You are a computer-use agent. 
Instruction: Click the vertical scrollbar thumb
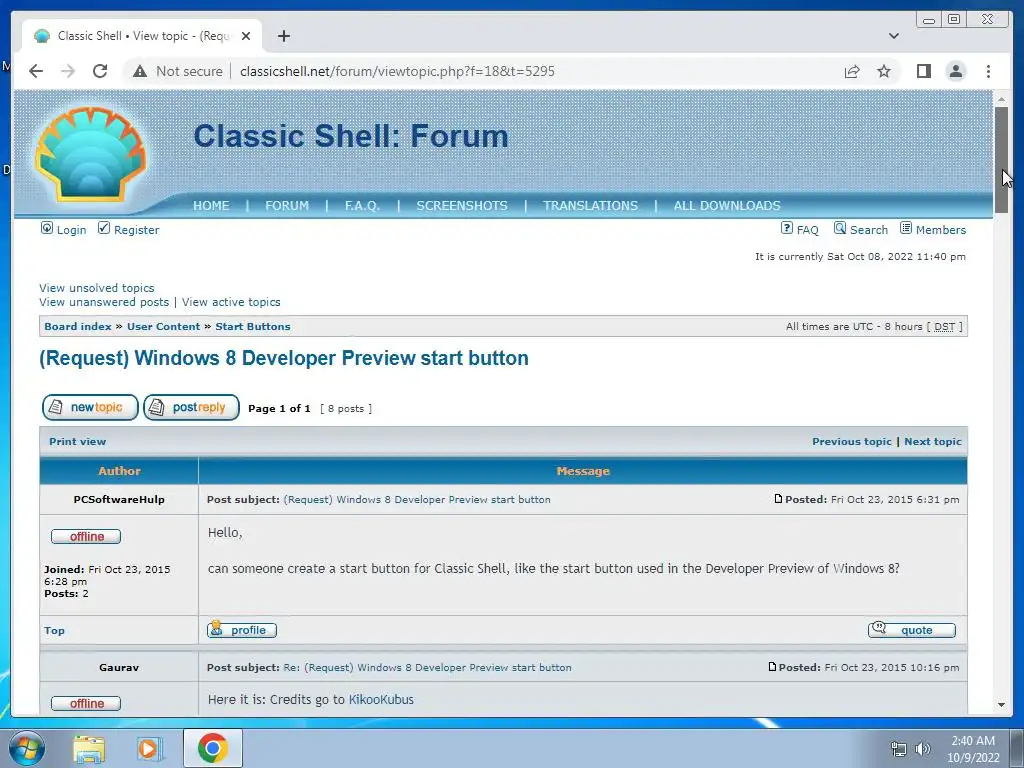[x=1001, y=159]
